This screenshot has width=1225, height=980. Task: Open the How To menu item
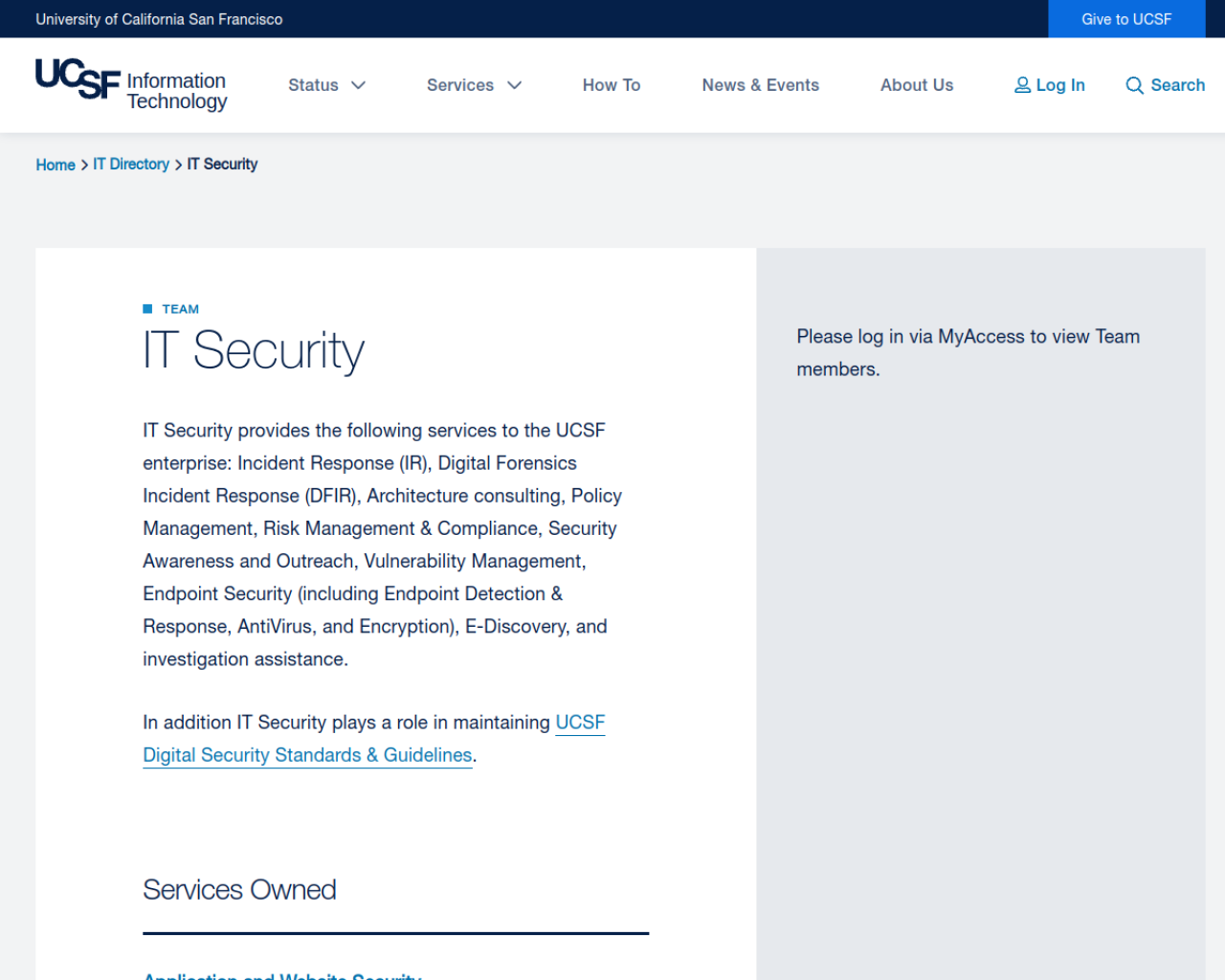tap(612, 85)
